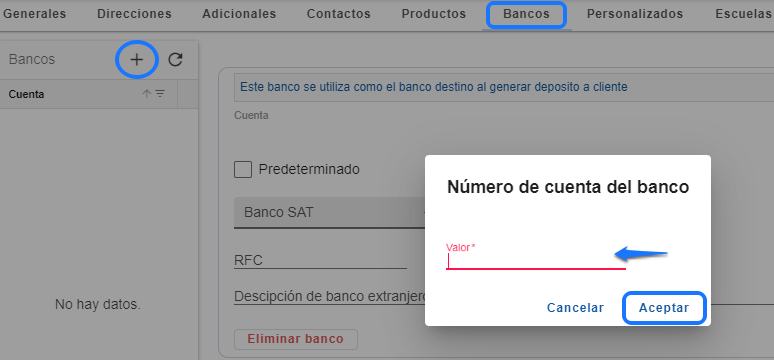Viewport: 774px width, 360px height.
Task: Refresh the Bancos list
Action: (175, 60)
